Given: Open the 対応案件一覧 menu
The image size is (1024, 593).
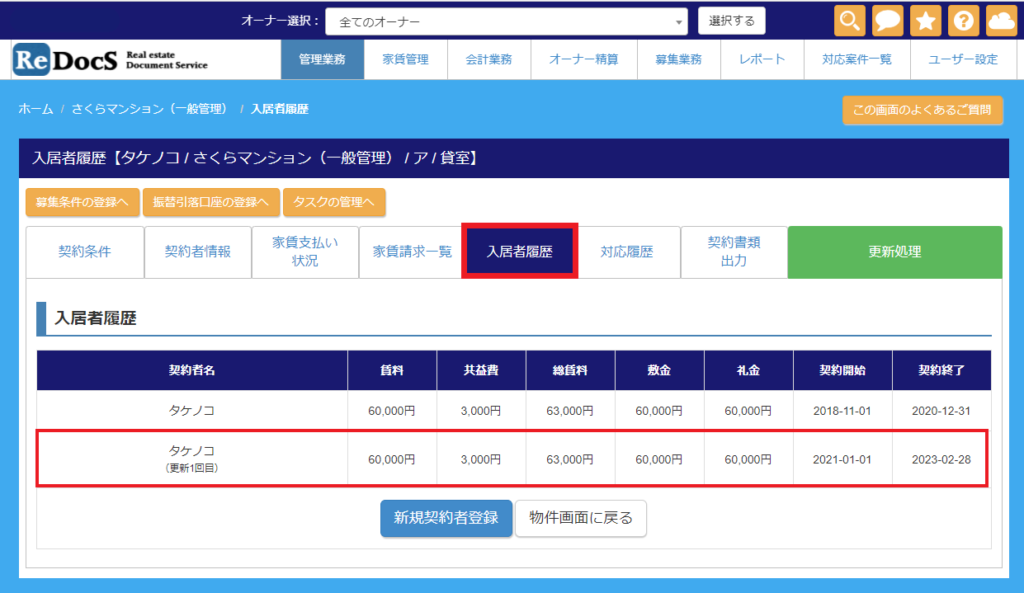Looking at the screenshot, I should [x=857, y=59].
